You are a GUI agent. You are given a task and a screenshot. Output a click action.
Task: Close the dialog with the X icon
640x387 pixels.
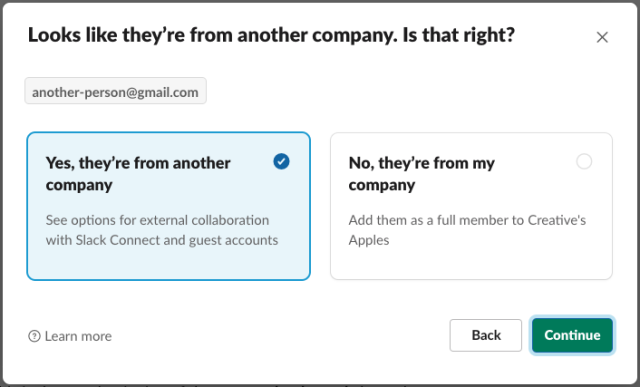pos(602,37)
